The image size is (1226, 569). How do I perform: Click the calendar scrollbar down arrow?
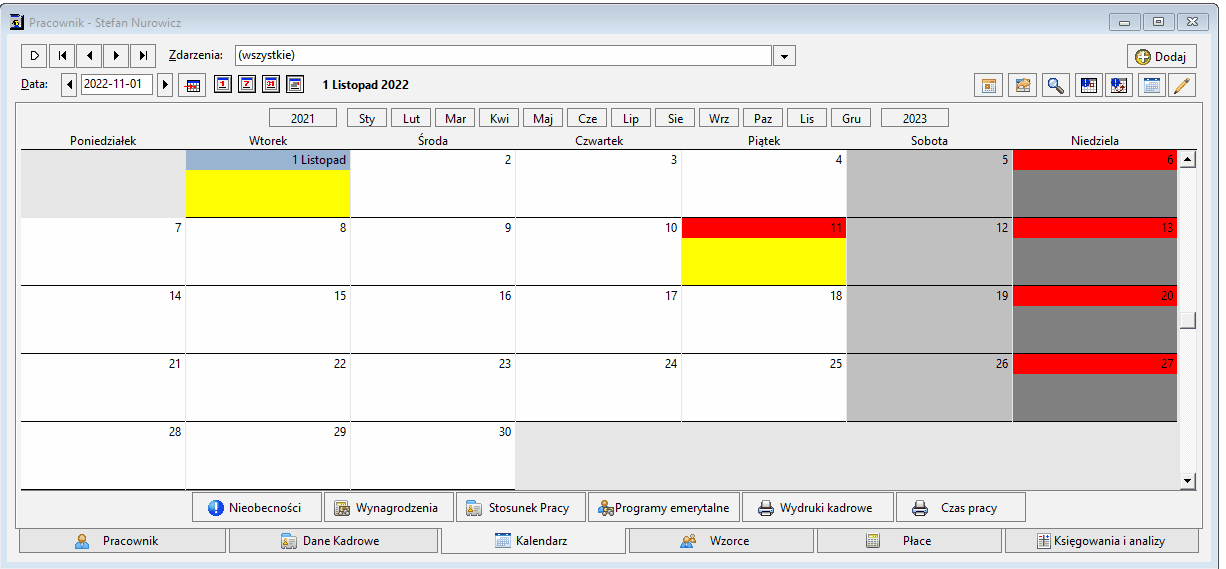point(1188,481)
